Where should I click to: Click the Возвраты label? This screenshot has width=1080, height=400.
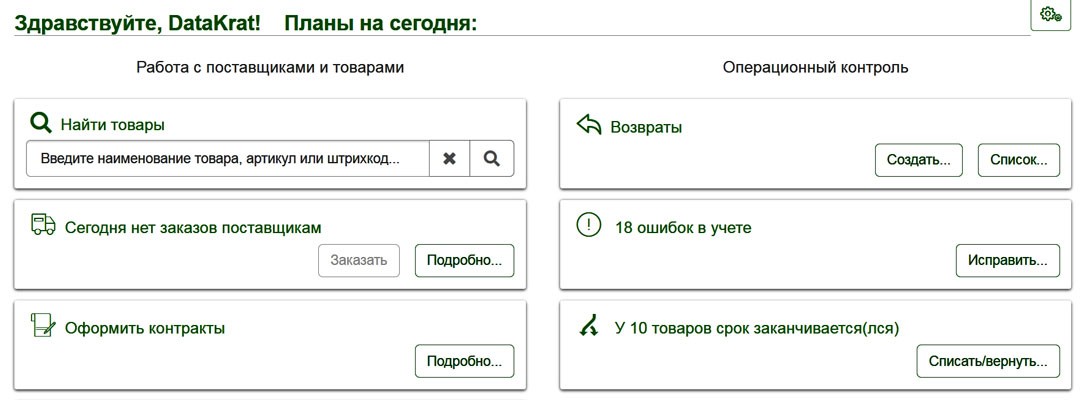(646, 127)
